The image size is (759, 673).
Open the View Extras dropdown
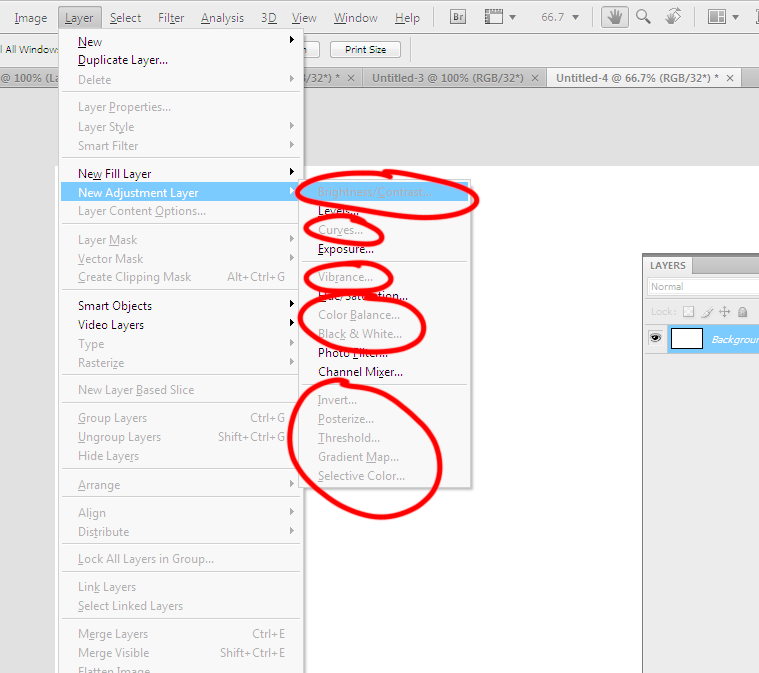[500, 17]
